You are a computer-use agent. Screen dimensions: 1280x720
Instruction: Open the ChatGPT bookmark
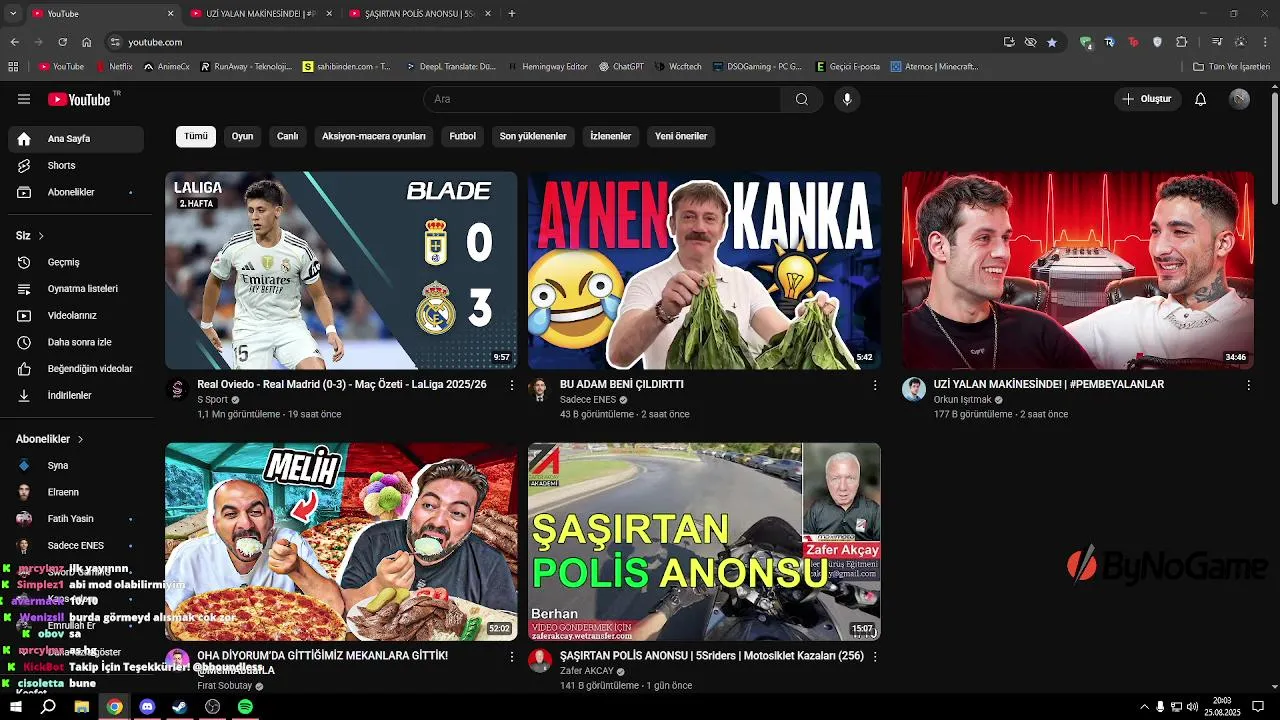(621, 67)
